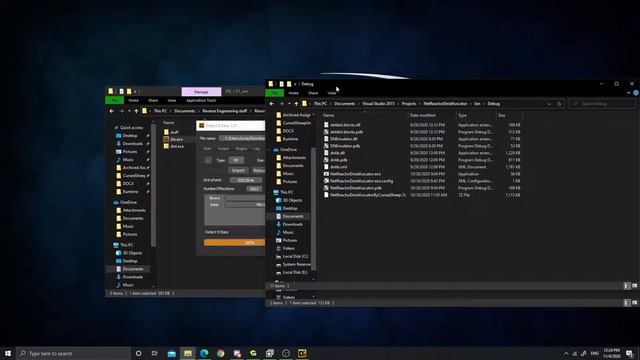Viewport: 640px width, 360px height.
Task: Open the Windows Start menu
Action: [8, 353]
